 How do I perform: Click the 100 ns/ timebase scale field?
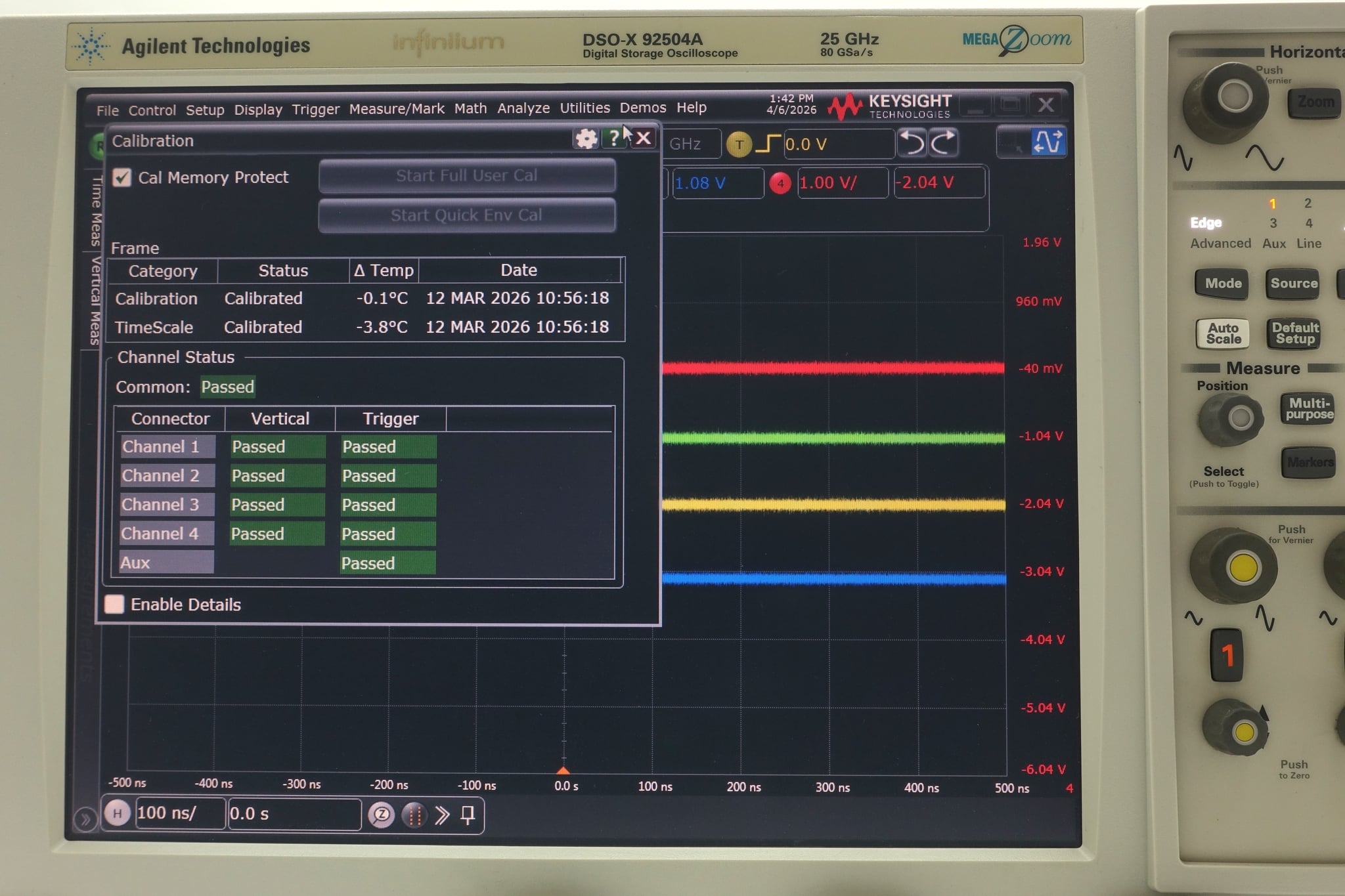(x=180, y=813)
